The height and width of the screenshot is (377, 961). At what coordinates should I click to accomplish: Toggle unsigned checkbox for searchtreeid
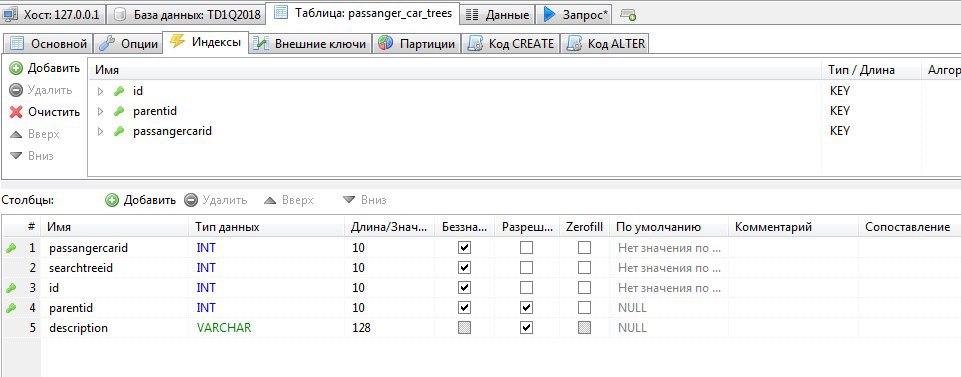(465, 268)
